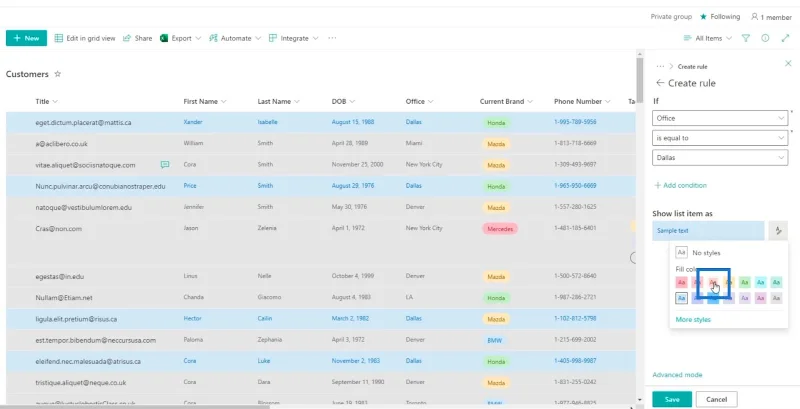Open the Last Name column header menu
This screenshot has width=800, height=409.
click(x=278, y=101)
